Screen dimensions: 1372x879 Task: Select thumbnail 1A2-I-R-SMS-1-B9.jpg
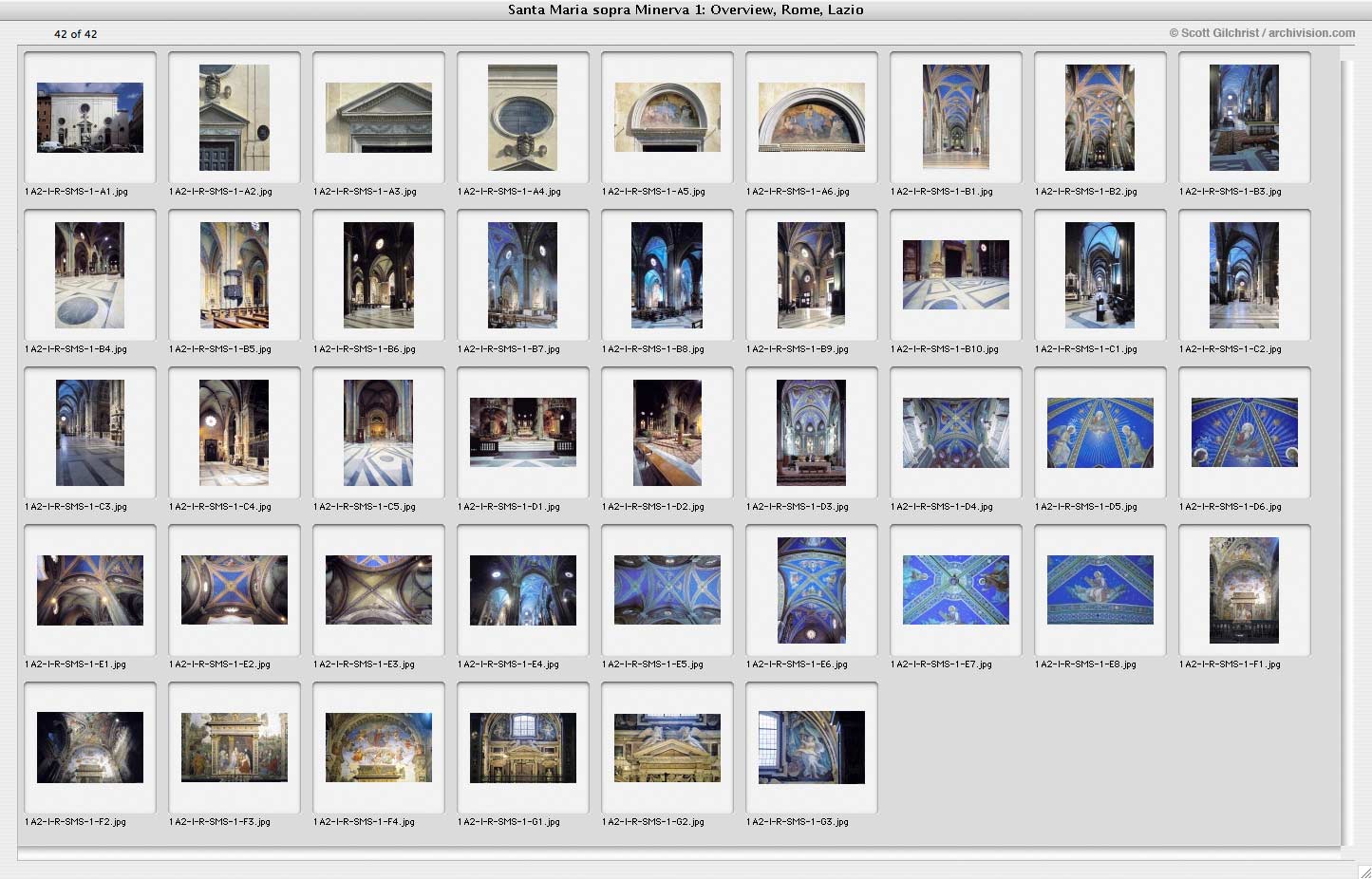click(812, 275)
